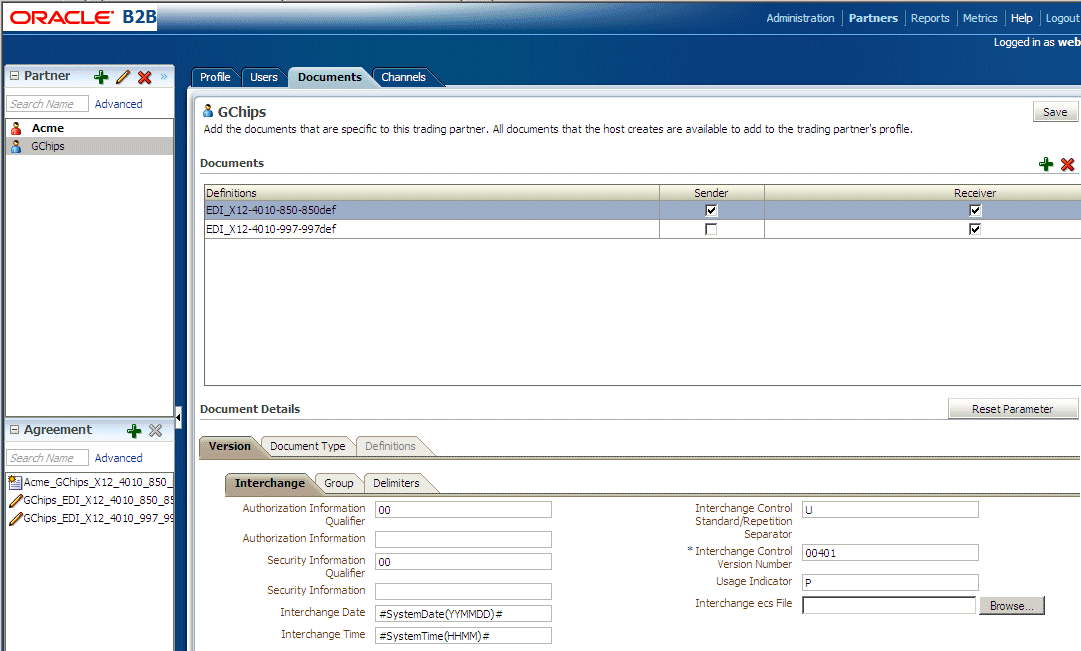Go to Partners page
The width and height of the screenshot is (1081, 651).
(x=873, y=18)
